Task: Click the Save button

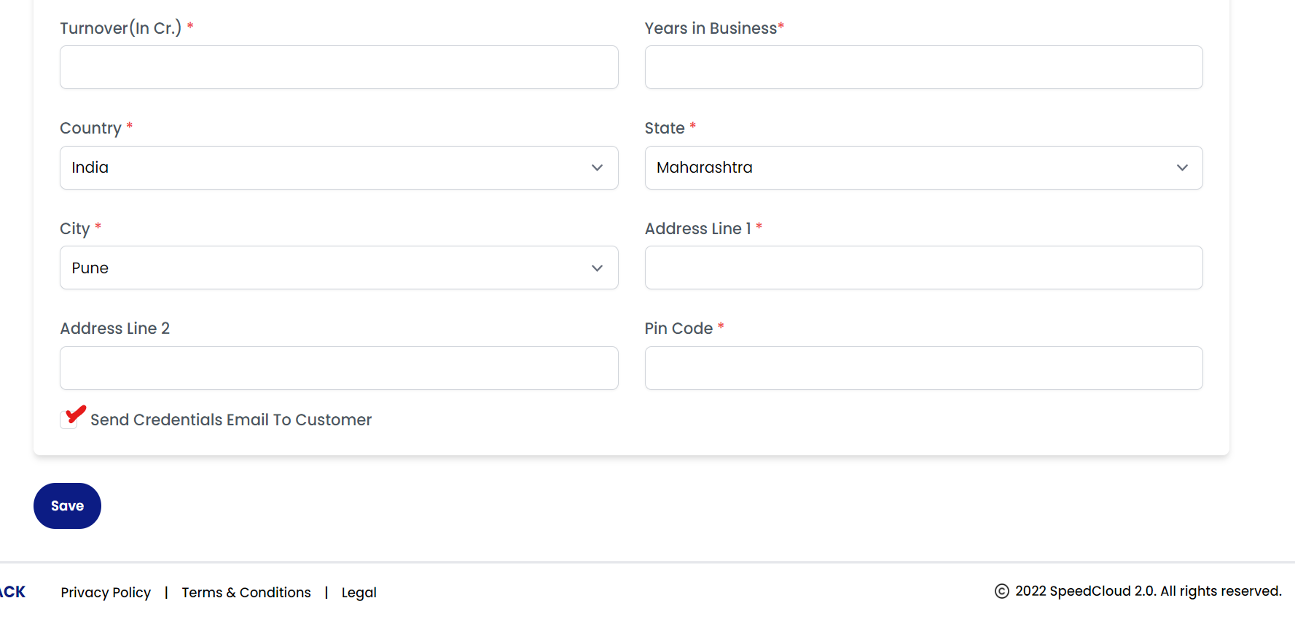Action: click(67, 506)
